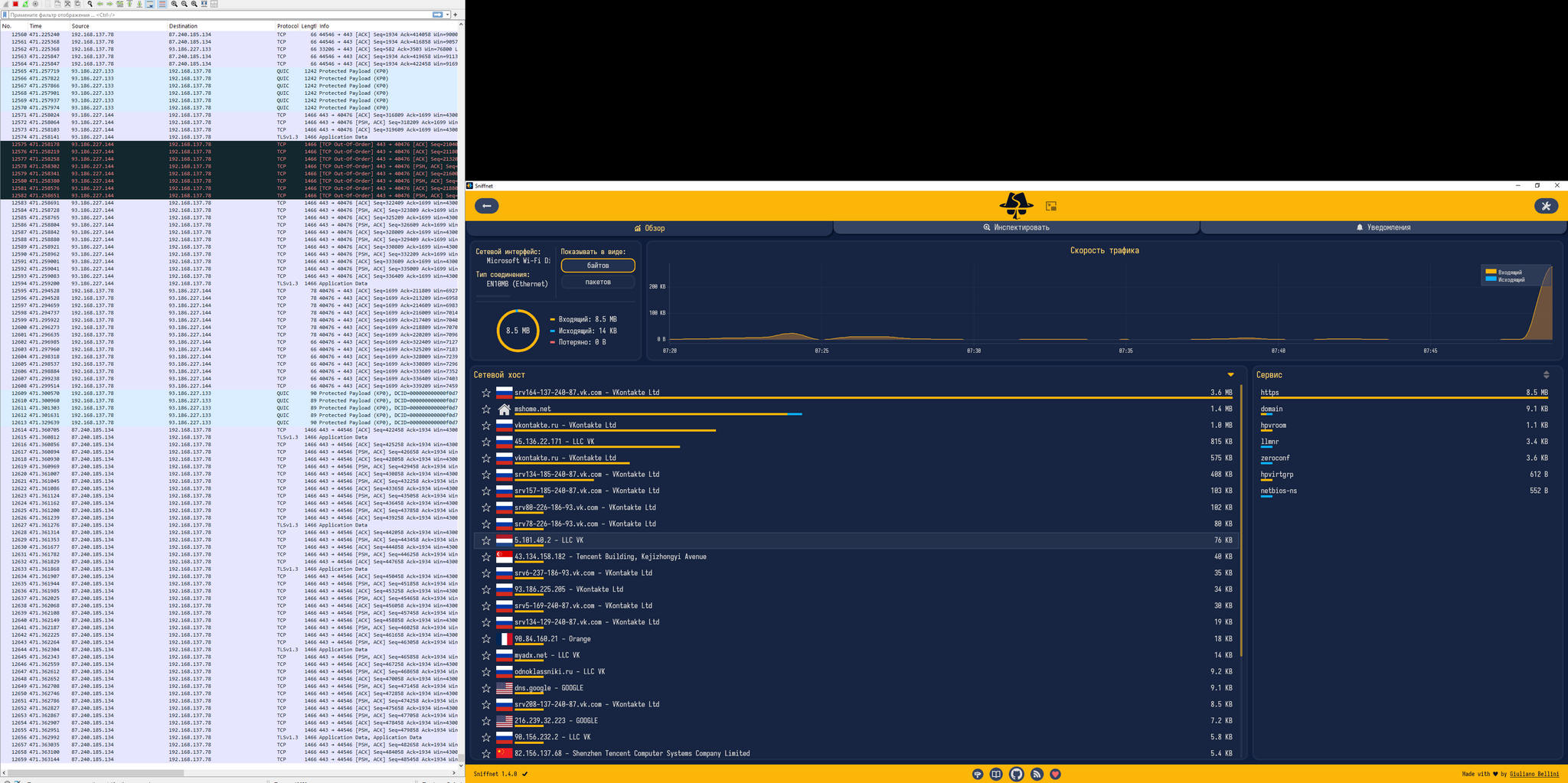Click the RSS news feed icon
This screenshot has height=783, width=1568.
click(x=1037, y=774)
